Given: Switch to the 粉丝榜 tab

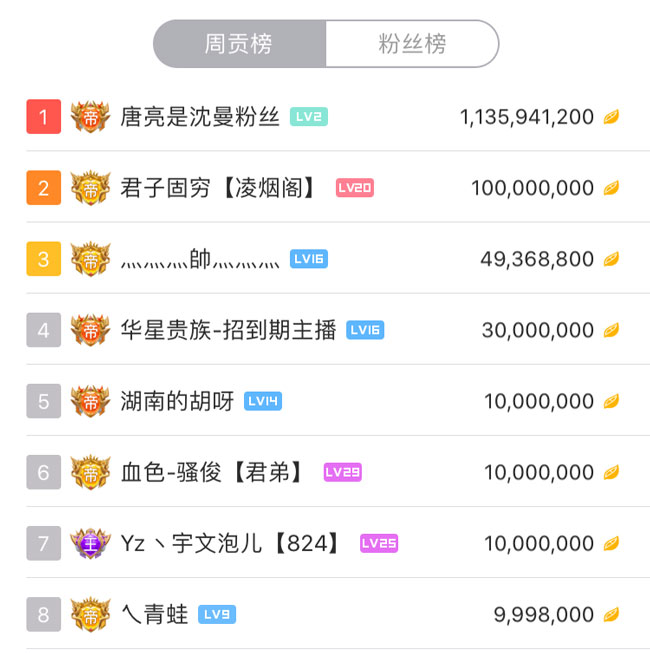Looking at the screenshot, I should [x=411, y=44].
